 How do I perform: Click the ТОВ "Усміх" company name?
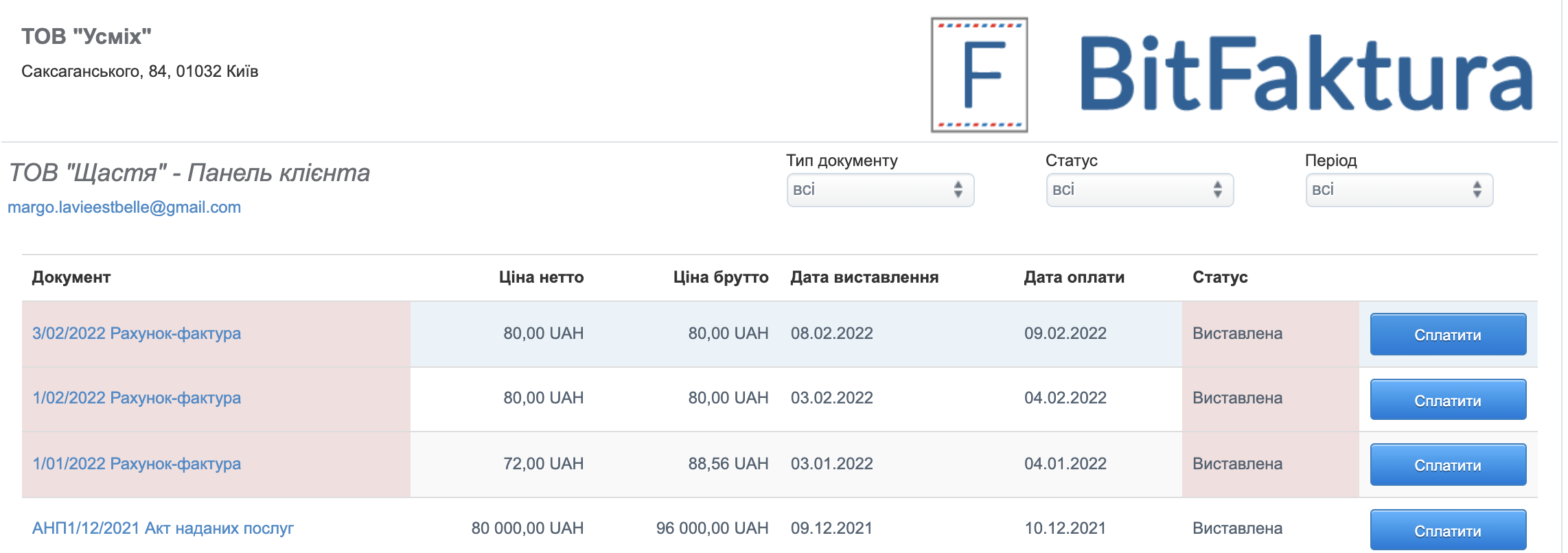tap(87, 36)
